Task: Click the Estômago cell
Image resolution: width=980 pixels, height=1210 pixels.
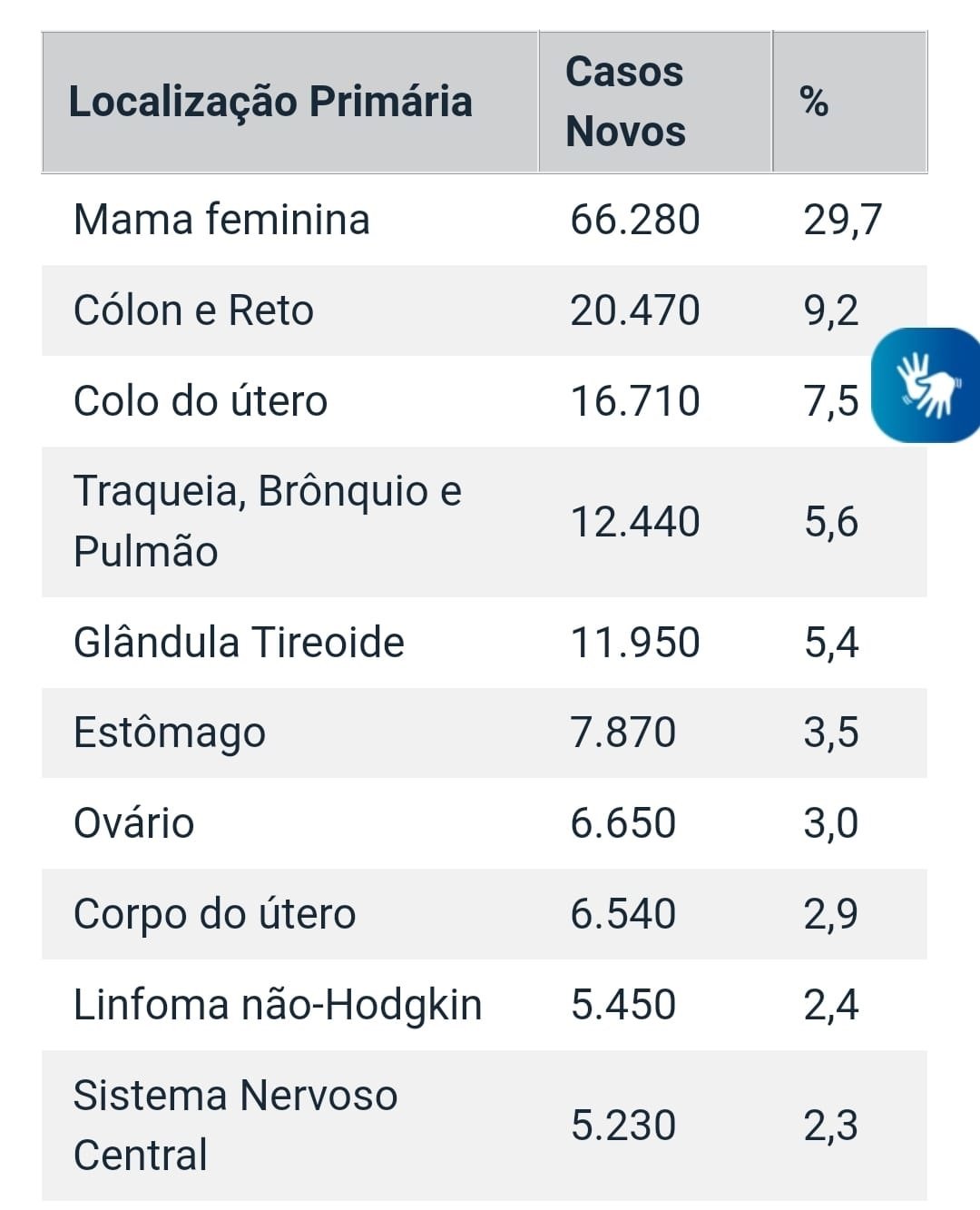Action: coord(170,733)
